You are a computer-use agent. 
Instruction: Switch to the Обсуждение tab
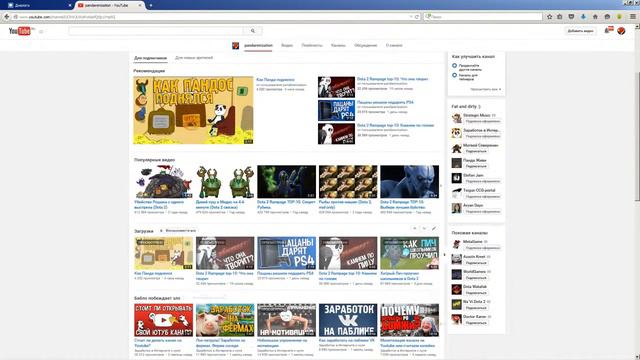(365, 45)
